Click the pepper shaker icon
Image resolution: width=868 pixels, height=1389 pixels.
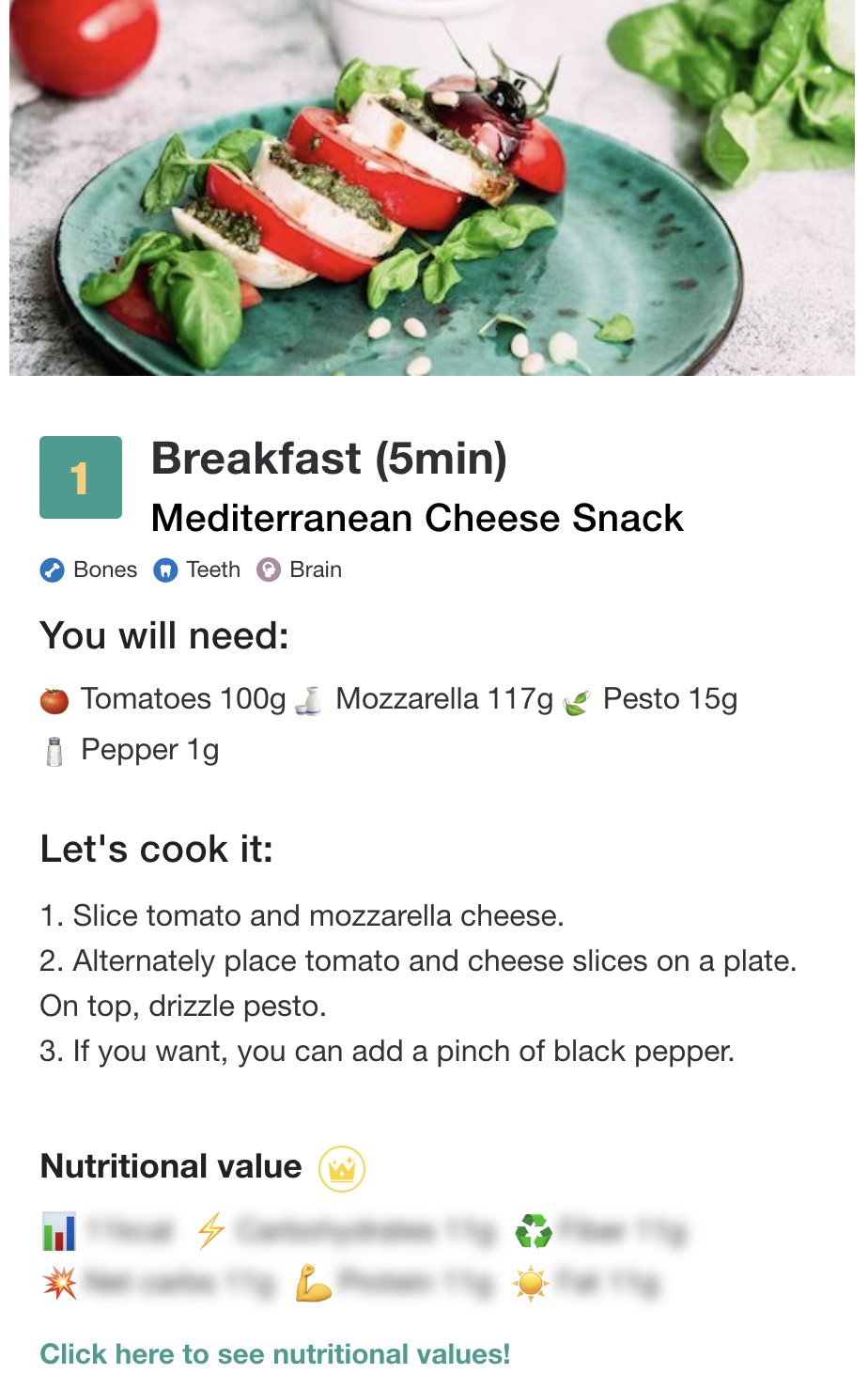coord(54,752)
